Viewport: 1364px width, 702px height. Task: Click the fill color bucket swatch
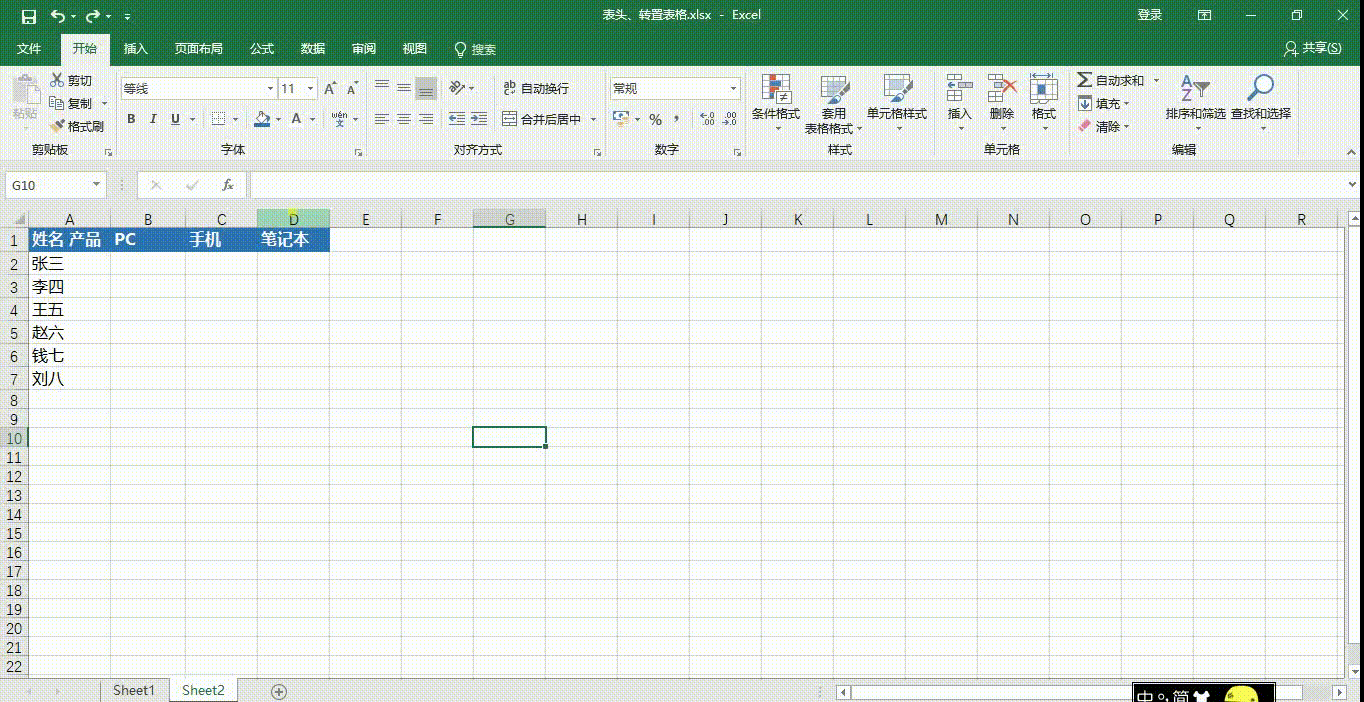pyautogui.click(x=262, y=119)
